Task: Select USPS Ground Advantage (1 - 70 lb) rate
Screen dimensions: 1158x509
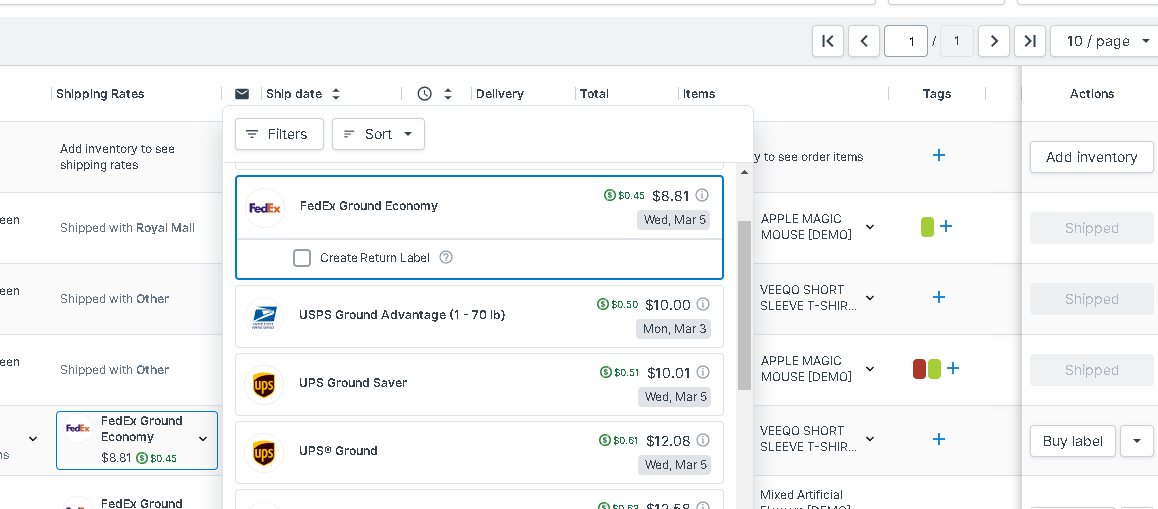Action: (479, 316)
